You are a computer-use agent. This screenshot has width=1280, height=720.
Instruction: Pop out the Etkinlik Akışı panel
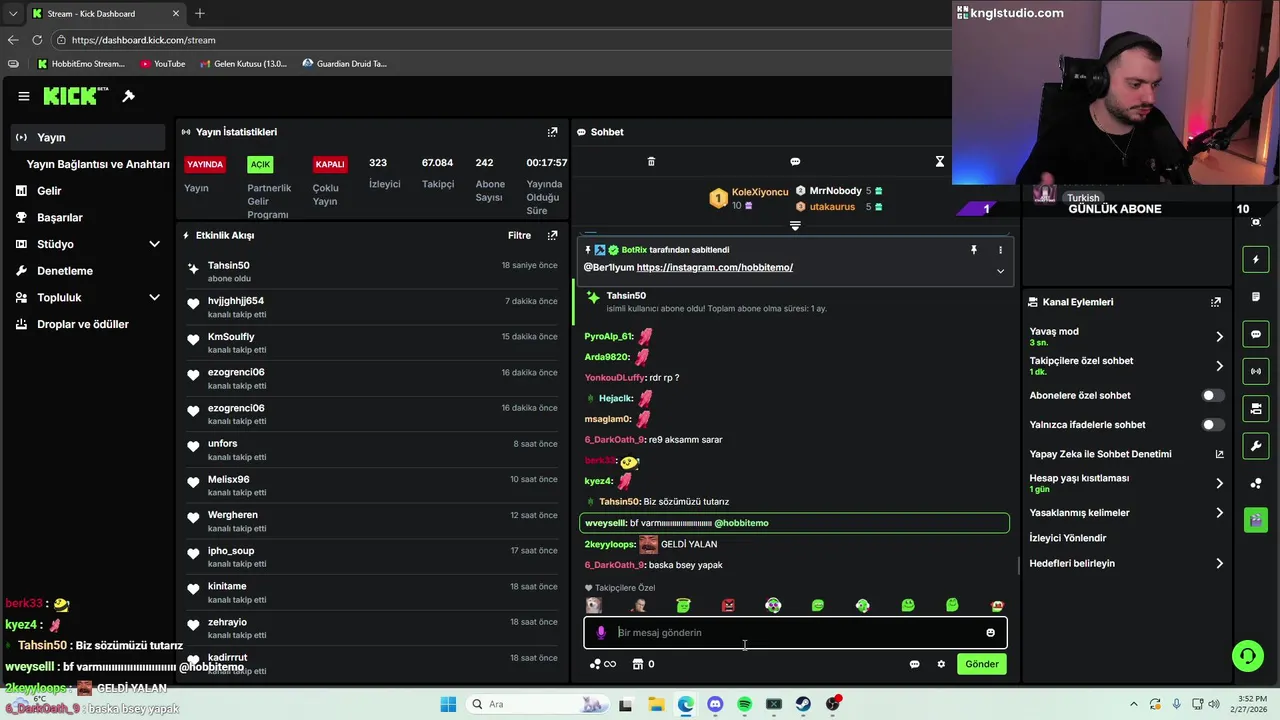(552, 236)
